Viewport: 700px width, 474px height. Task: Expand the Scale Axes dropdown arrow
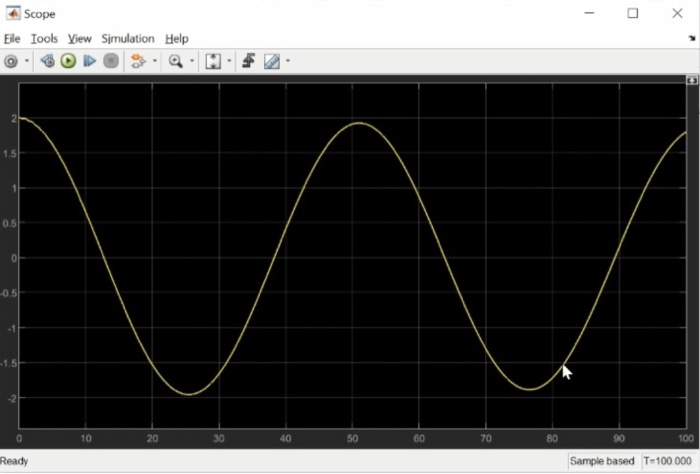(x=229, y=61)
